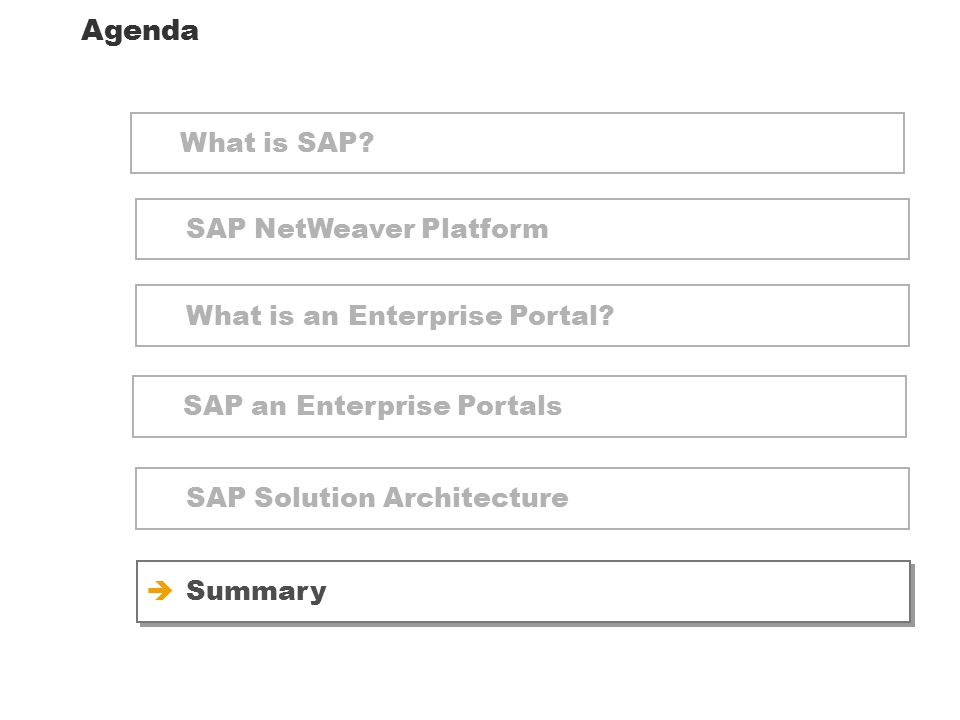Click 'Enterprise' in 'SAP an Enterprise Portals'
960x720 pixels.
[x=373, y=406]
